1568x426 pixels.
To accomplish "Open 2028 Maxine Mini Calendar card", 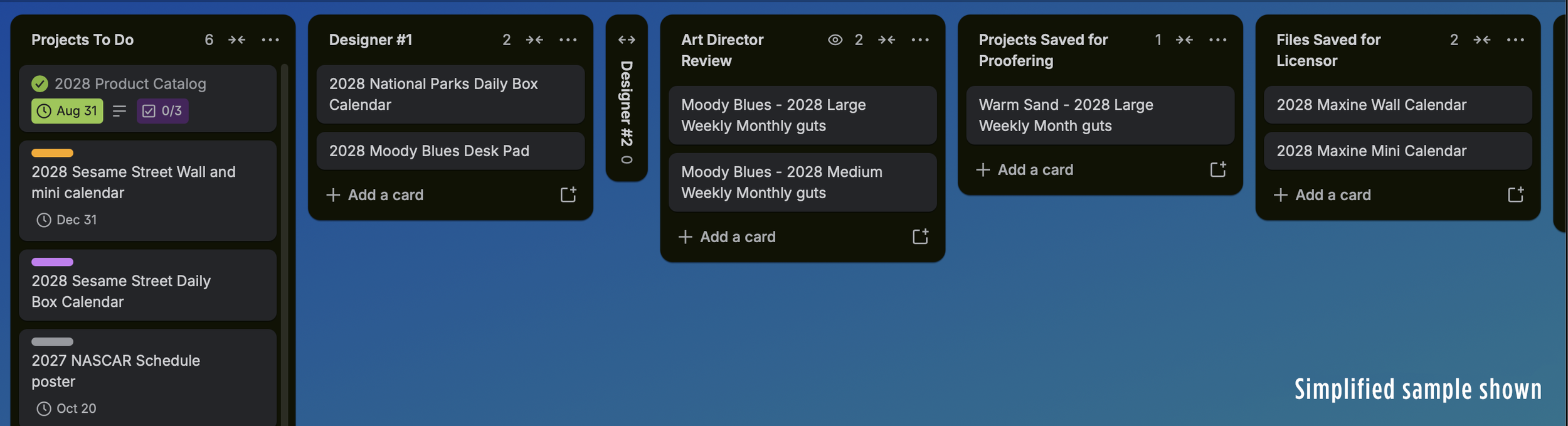I will 1397,151.
